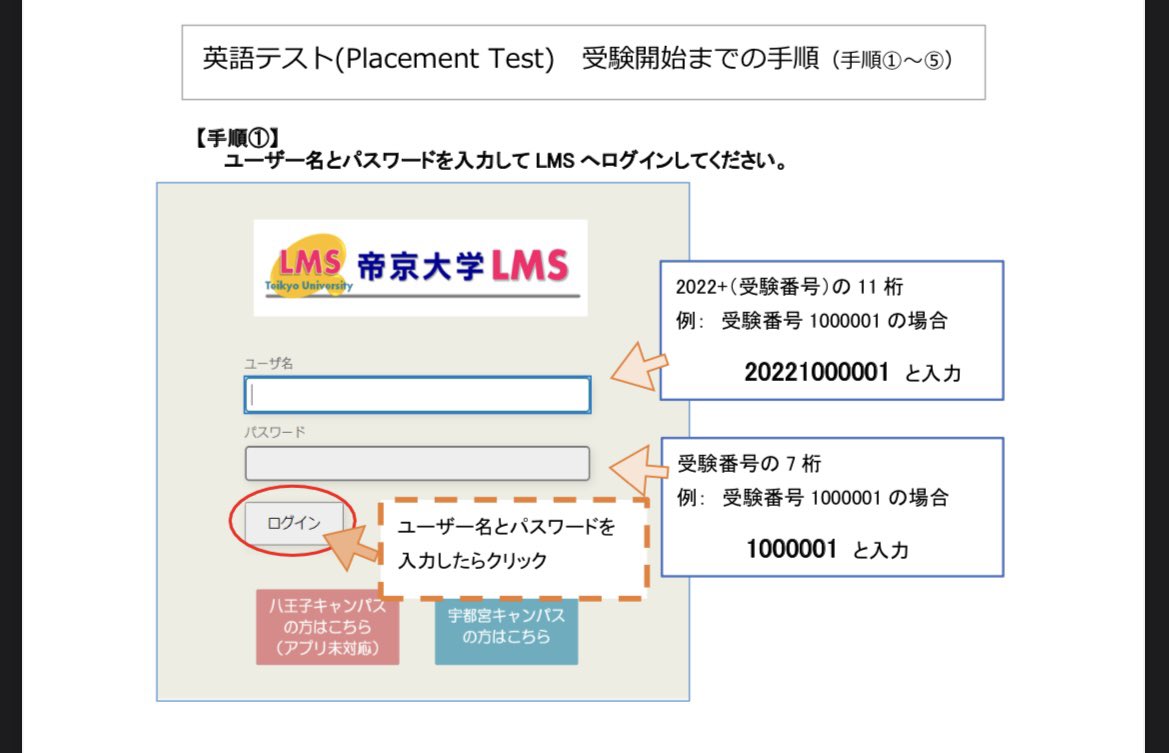Click the ユーザ名 field label
This screenshot has height=753, width=1169.
click(268, 363)
